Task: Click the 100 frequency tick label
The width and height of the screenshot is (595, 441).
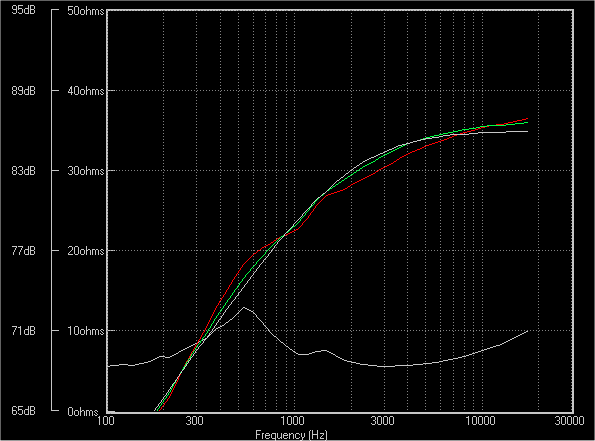Action: 106,421
